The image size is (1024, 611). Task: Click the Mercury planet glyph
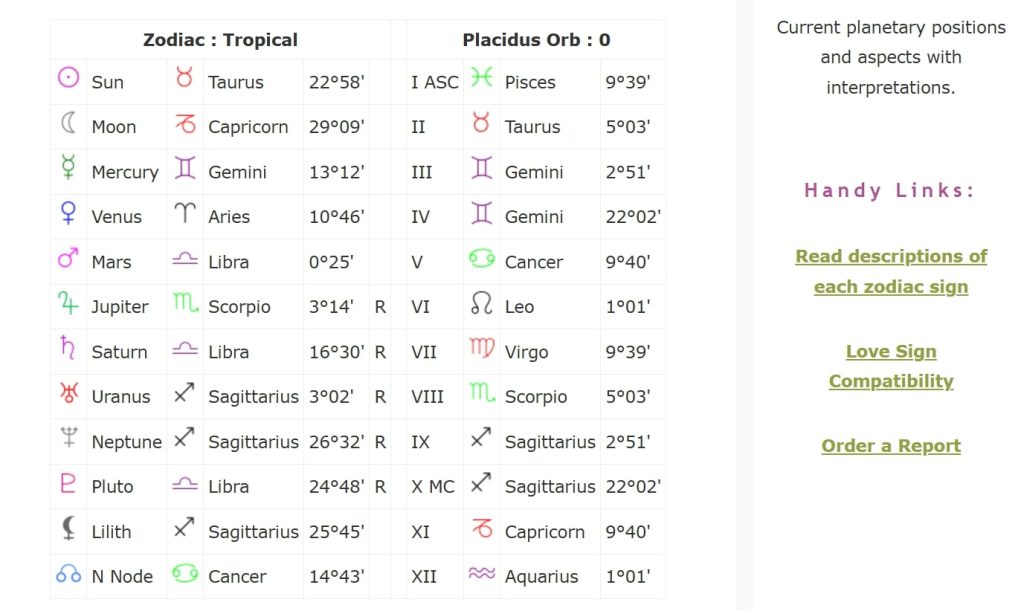tap(68, 168)
